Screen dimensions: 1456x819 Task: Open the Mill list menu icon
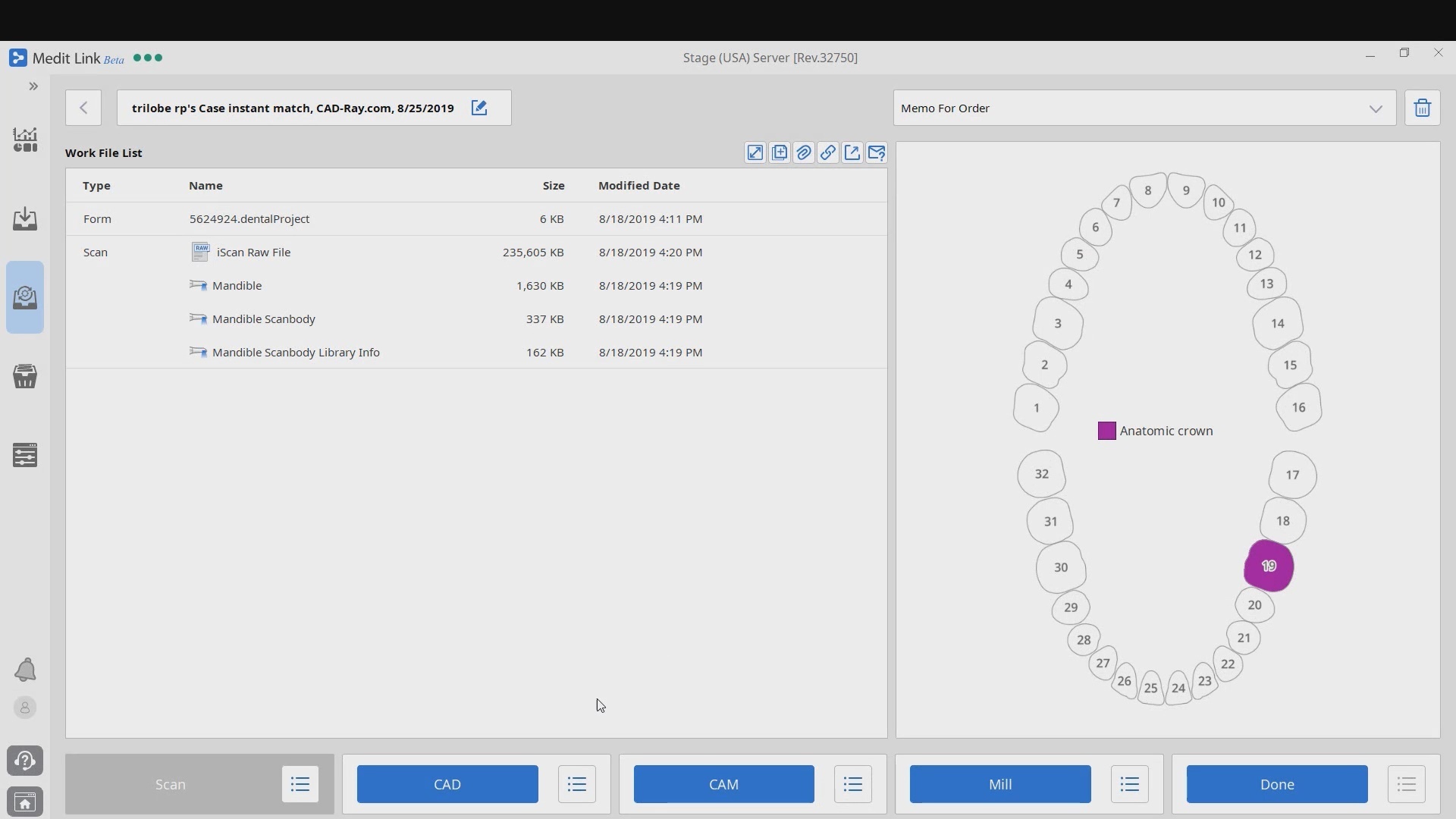(x=1129, y=784)
